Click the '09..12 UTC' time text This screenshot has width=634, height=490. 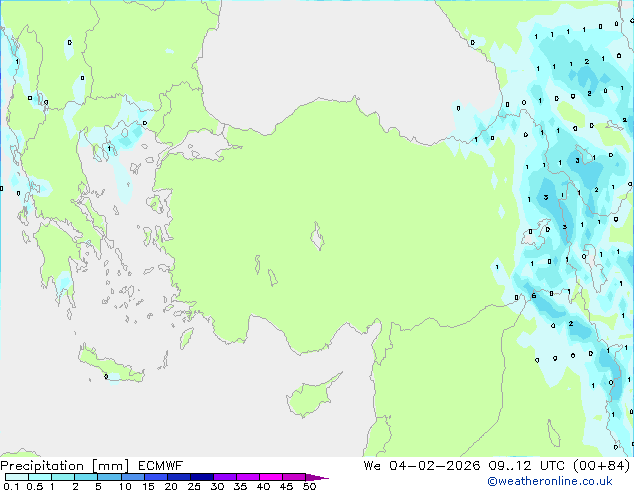pos(525,466)
